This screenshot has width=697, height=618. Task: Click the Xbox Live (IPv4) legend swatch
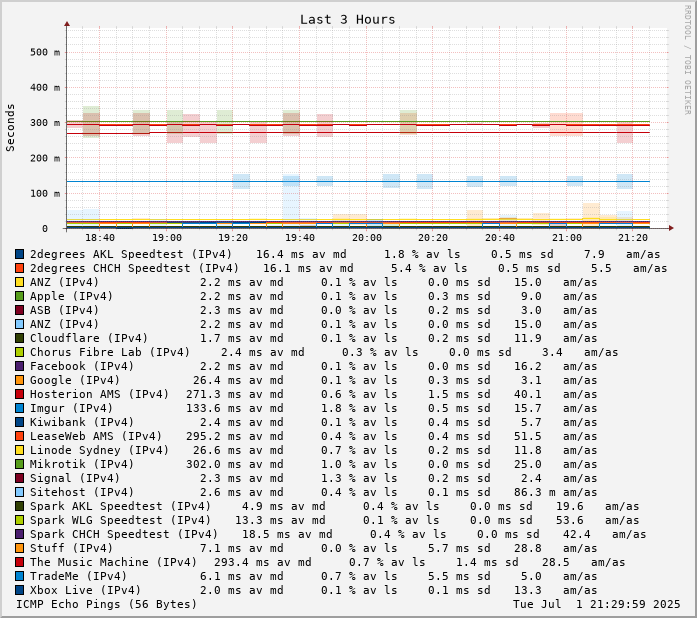pyautogui.click(x=19, y=590)
